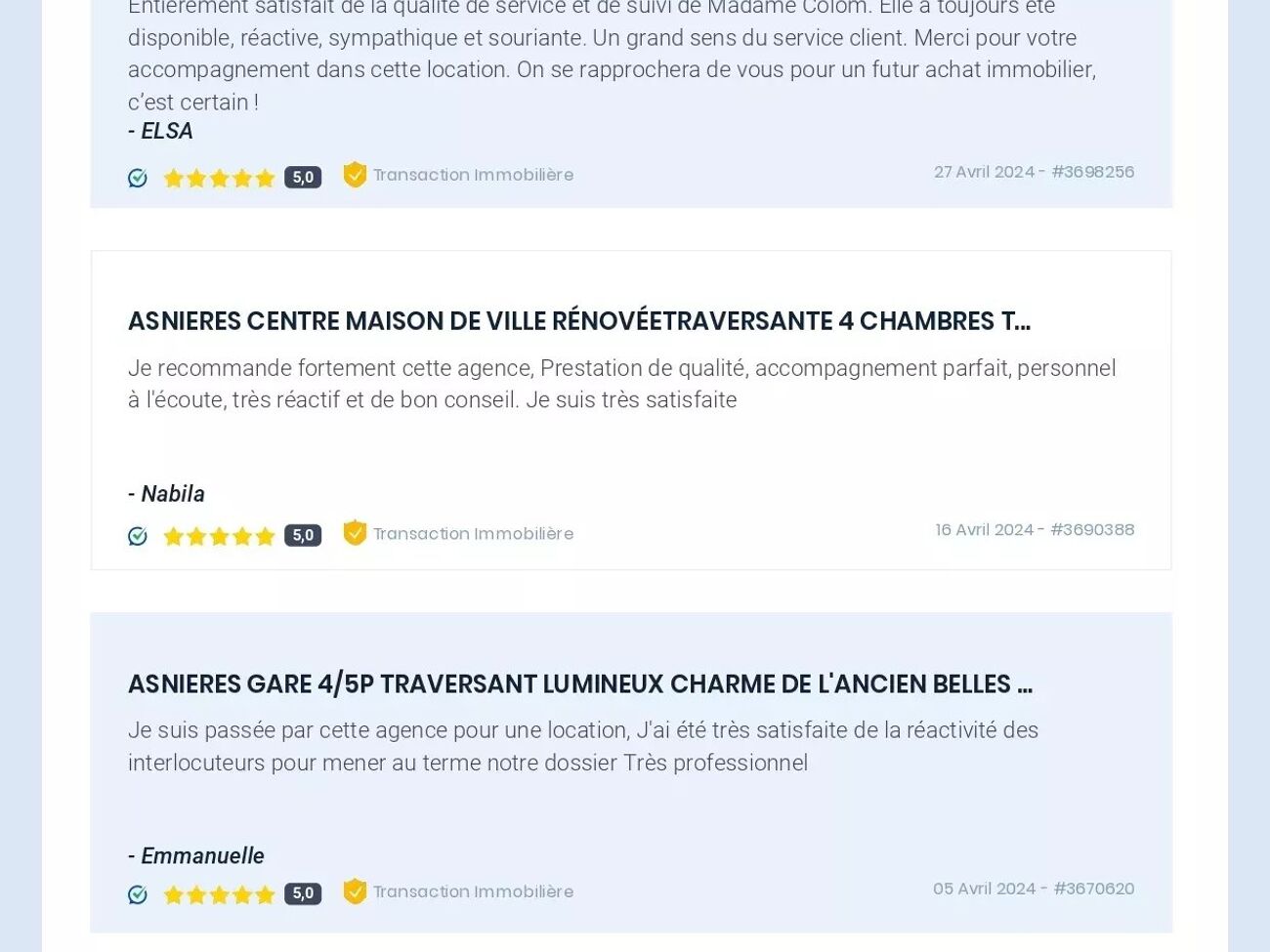Click the yellow shield badge on Nabila's review
The image size is (1270, 952).
355,533
